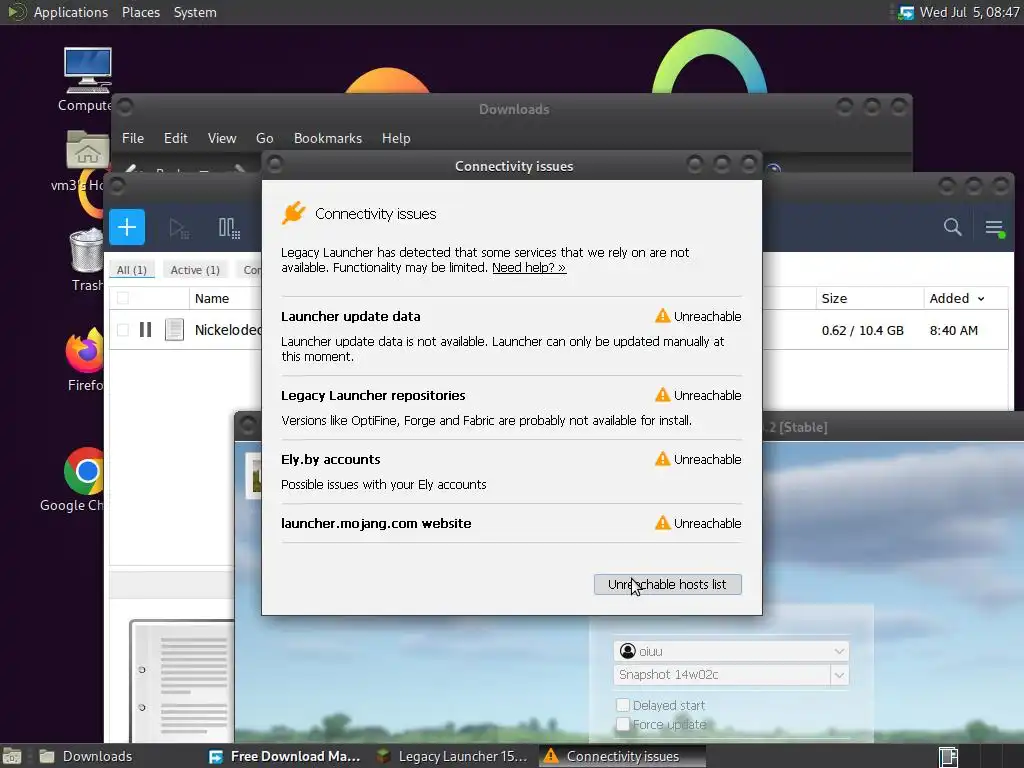The height and width of the screenshot is (768, 1024).
Task: Select the Active (1) downloads tab
Action: (x=195, y=270)
